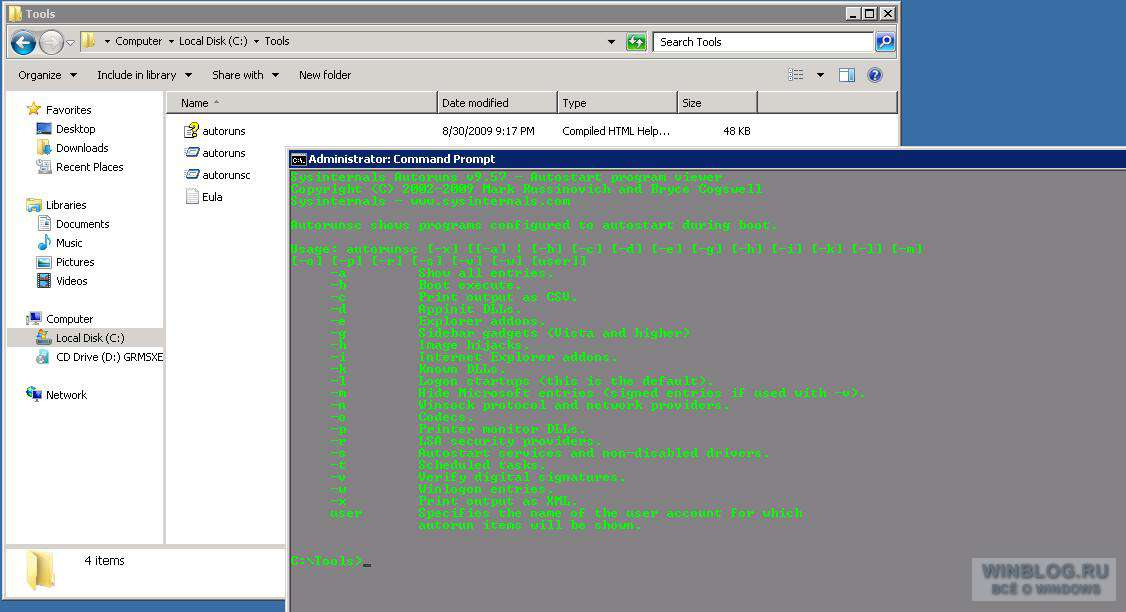Click the 48 KB size cell

click(x=736, y=131)
